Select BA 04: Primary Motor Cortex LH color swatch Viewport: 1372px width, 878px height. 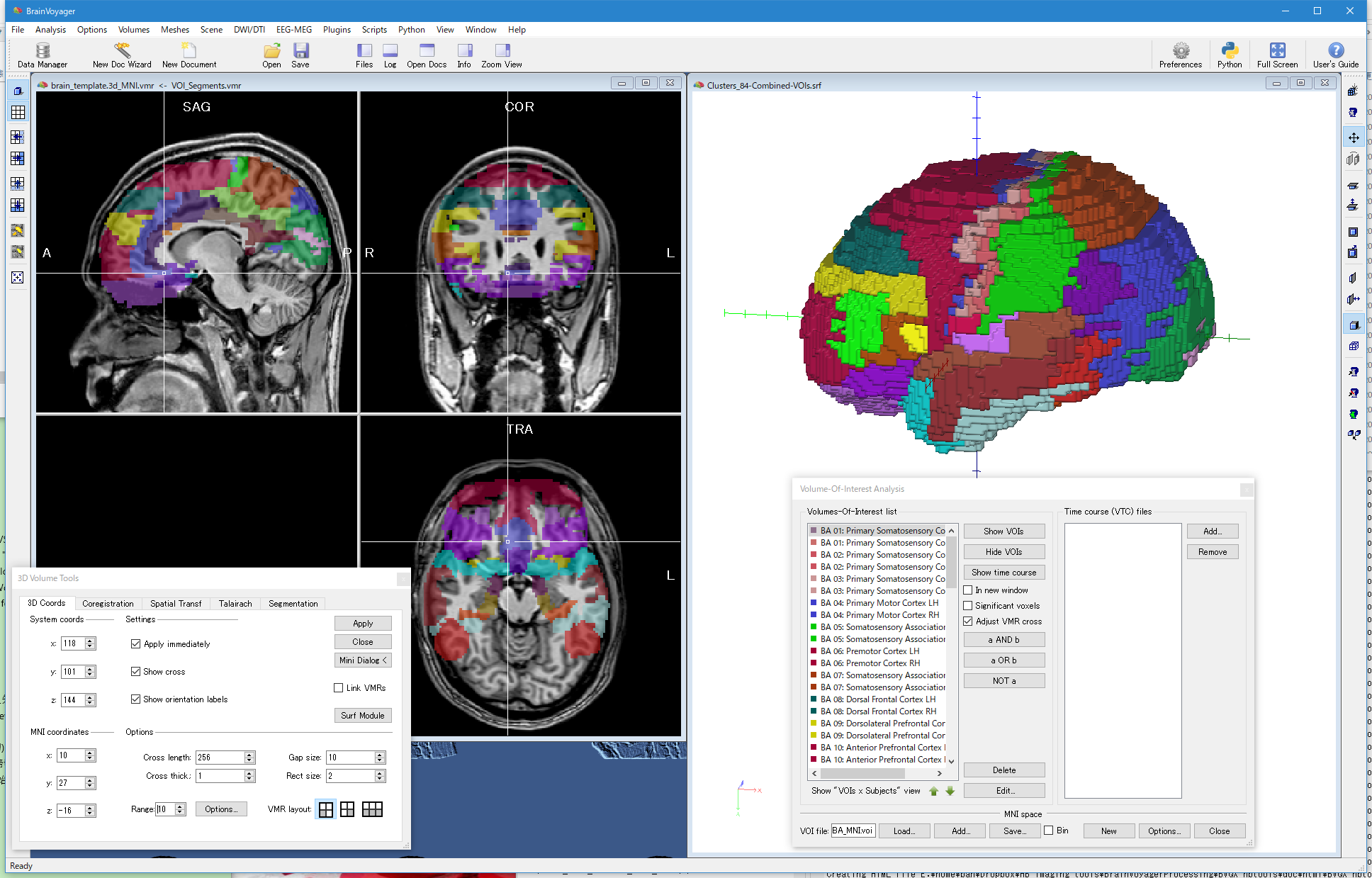point(814,603)
